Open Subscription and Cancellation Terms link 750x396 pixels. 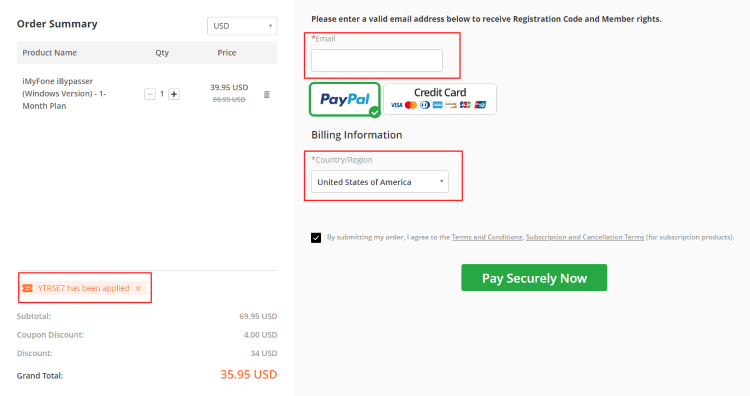[x=585, y=237]
